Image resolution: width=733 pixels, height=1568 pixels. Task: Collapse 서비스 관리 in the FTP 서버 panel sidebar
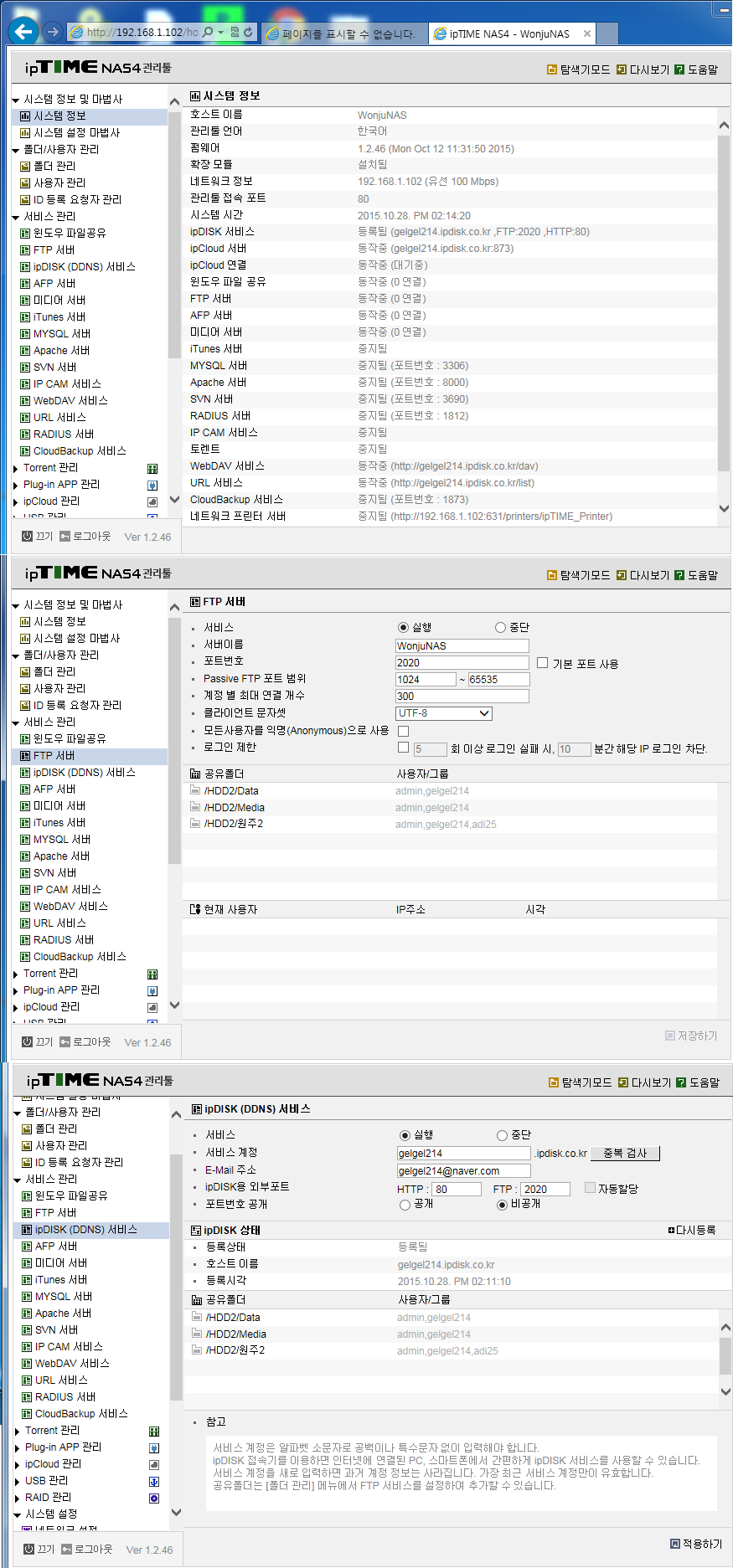pos(16,722)
